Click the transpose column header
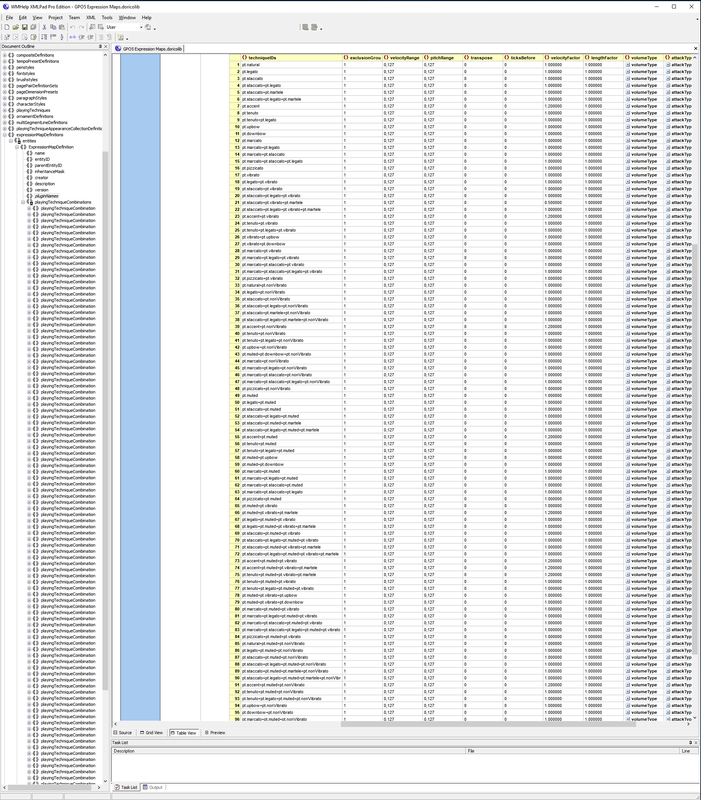The width and height of the screenshot is (701, 800). click(x=483, y=58)
